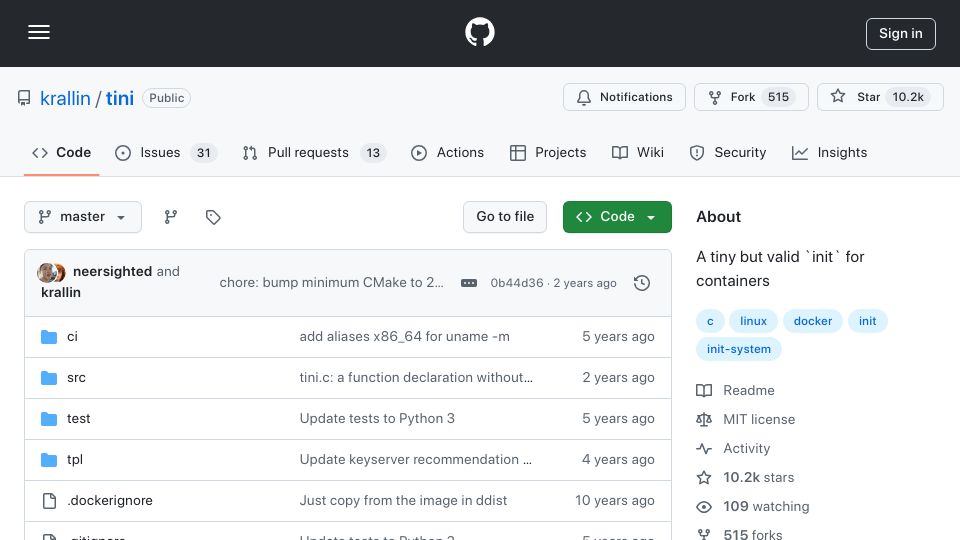Screen dimensions: 960x540
Task: Click the Notifications bell button
Action: tap(624, 97)
